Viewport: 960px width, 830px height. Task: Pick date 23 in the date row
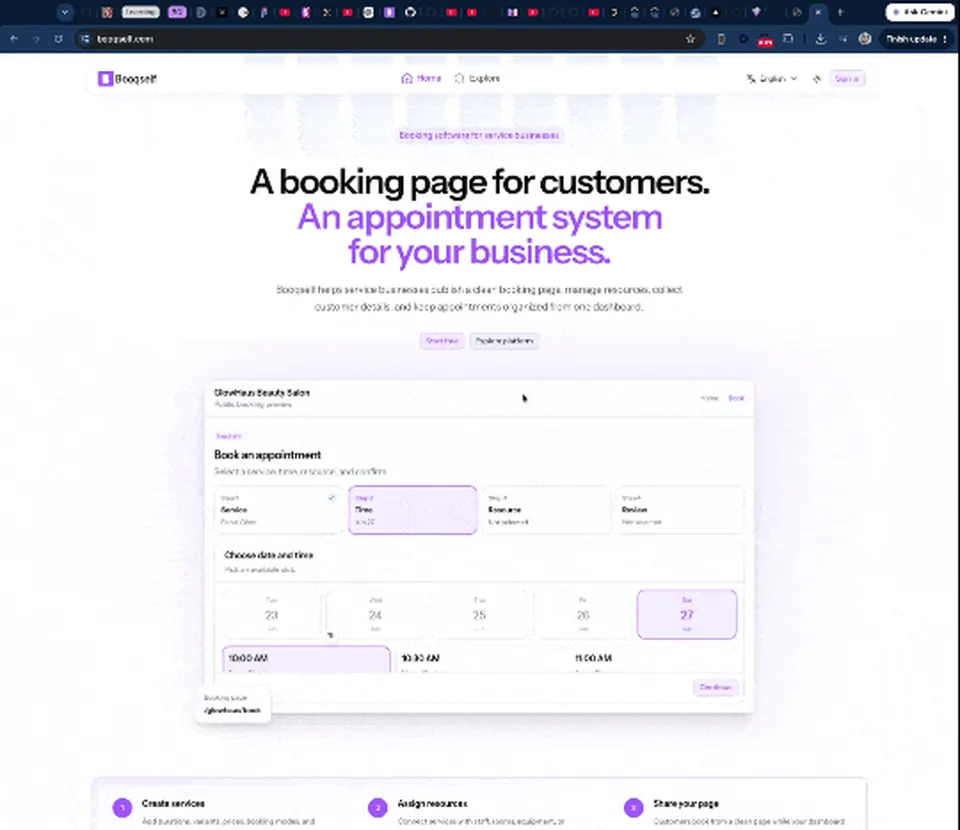271,615
